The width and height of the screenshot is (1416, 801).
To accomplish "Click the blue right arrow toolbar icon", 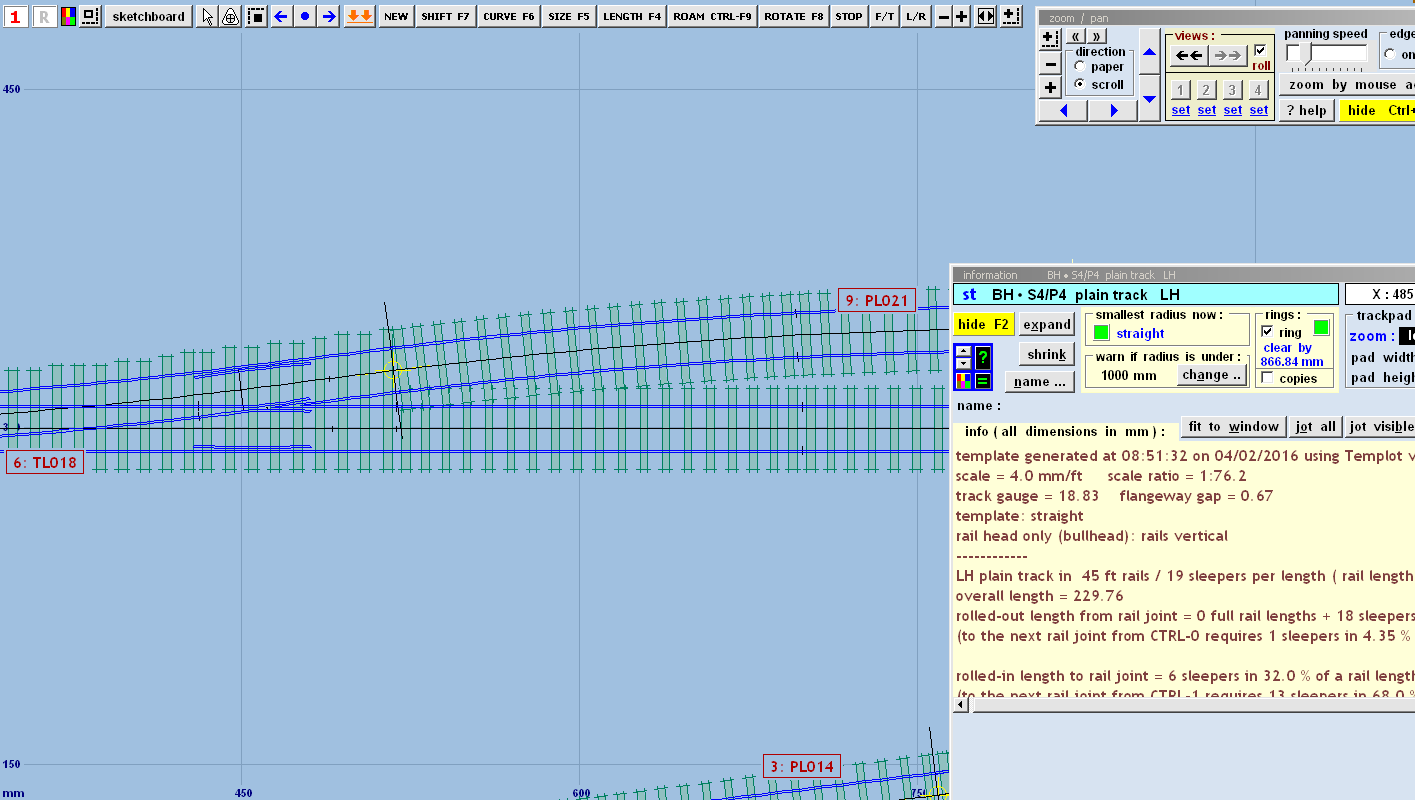I will tap(329, 16).
